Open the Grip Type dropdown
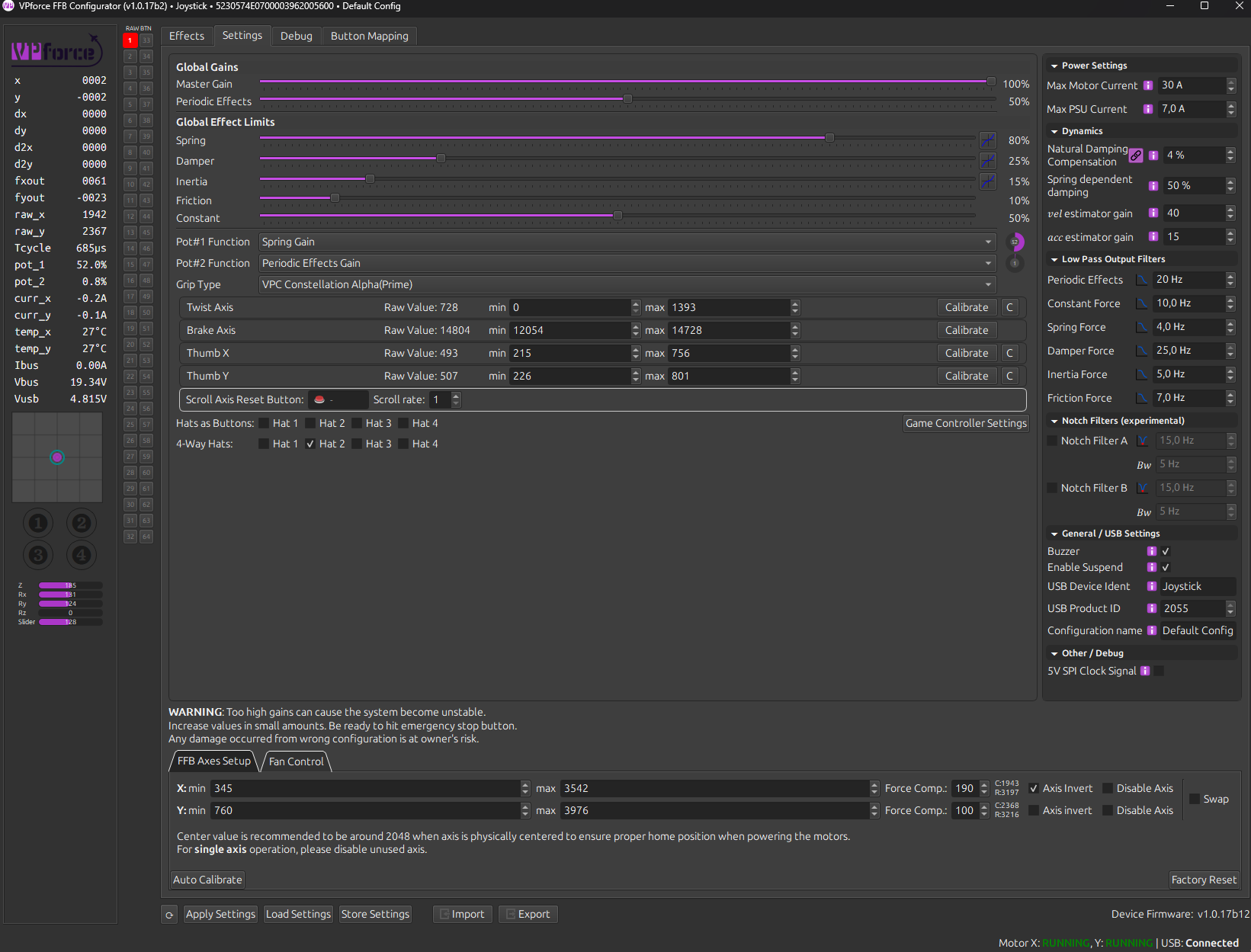Screen dimensions: 1251x952 point(627,284)
